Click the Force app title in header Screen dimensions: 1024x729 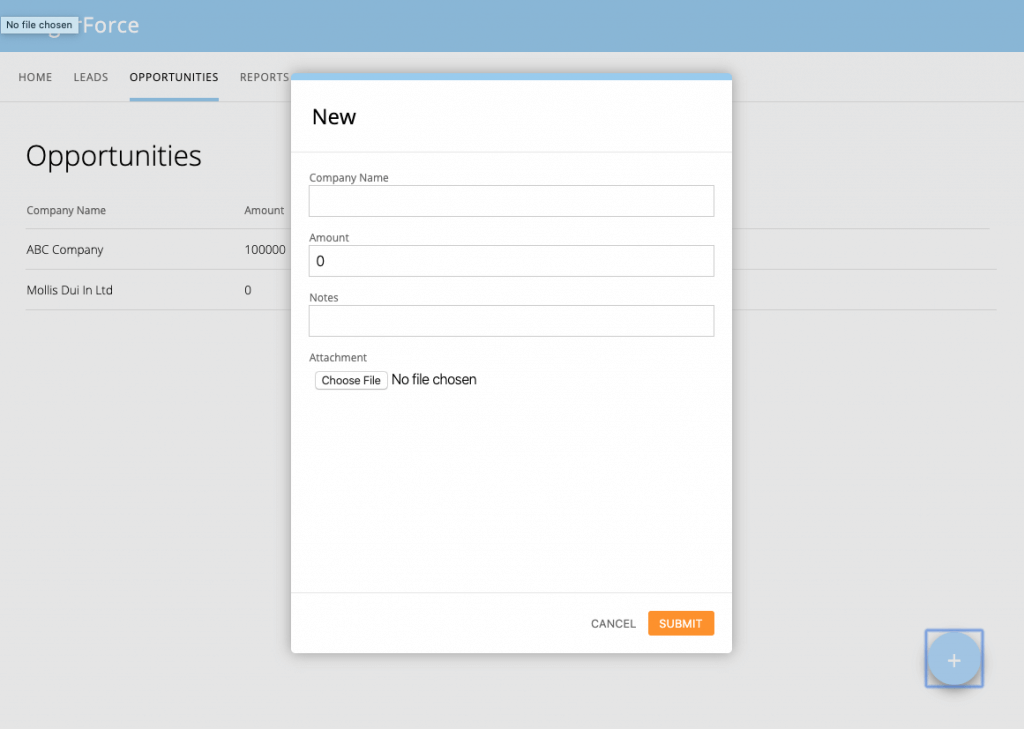point(110,25)
